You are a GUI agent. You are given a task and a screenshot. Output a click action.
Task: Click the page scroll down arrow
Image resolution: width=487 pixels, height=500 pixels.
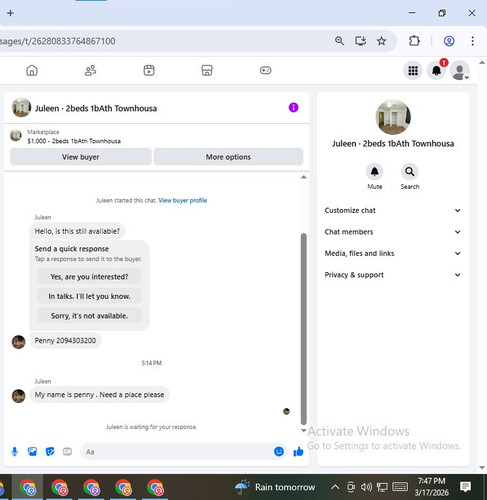point(482,467)
